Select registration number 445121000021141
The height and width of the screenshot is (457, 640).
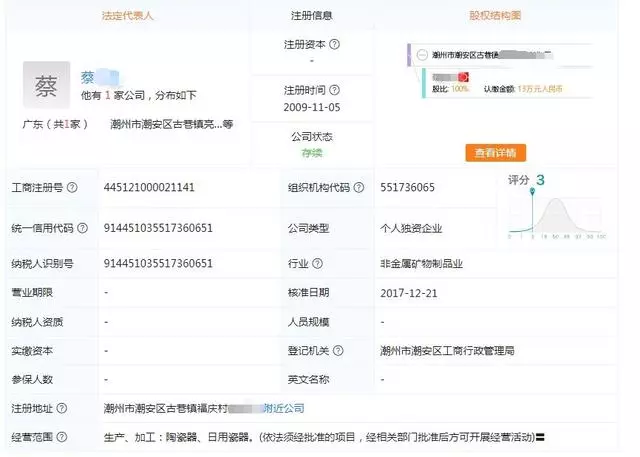click(149, 187)
